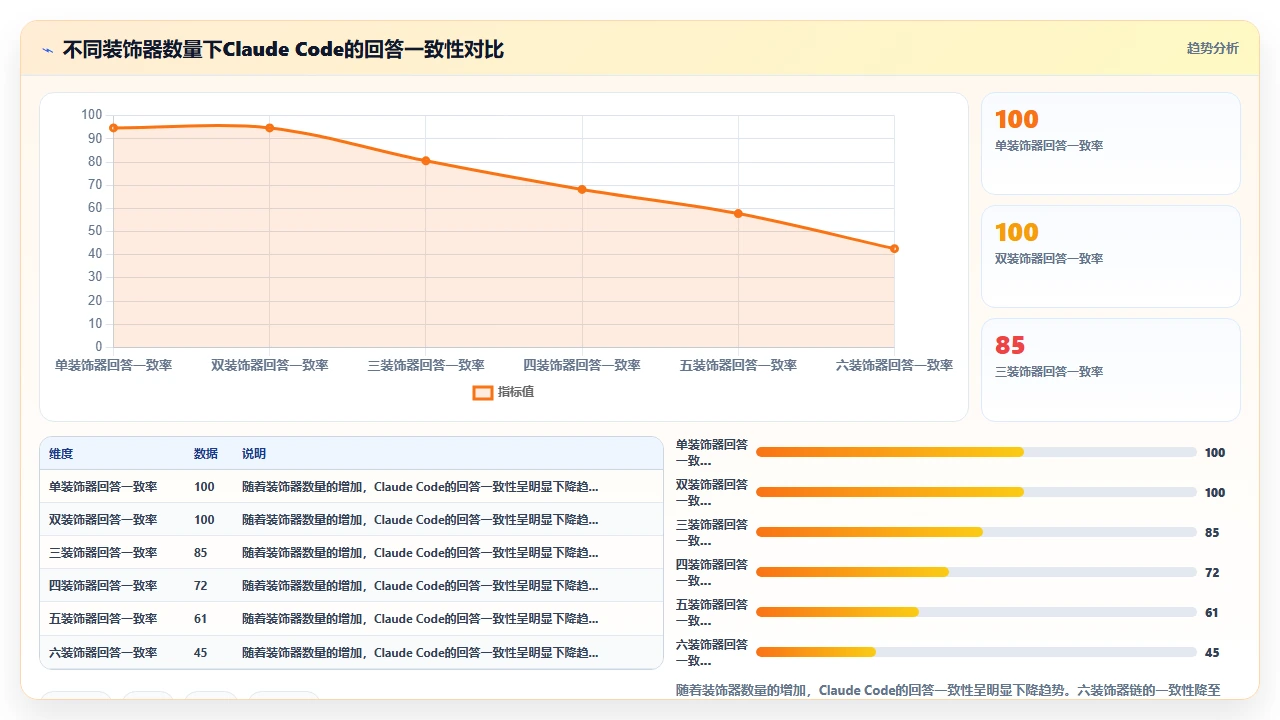This screenshot has width=1280, height=720.
Task: Click the value 45 in the table's 数据 column
Action: [201, 653]
